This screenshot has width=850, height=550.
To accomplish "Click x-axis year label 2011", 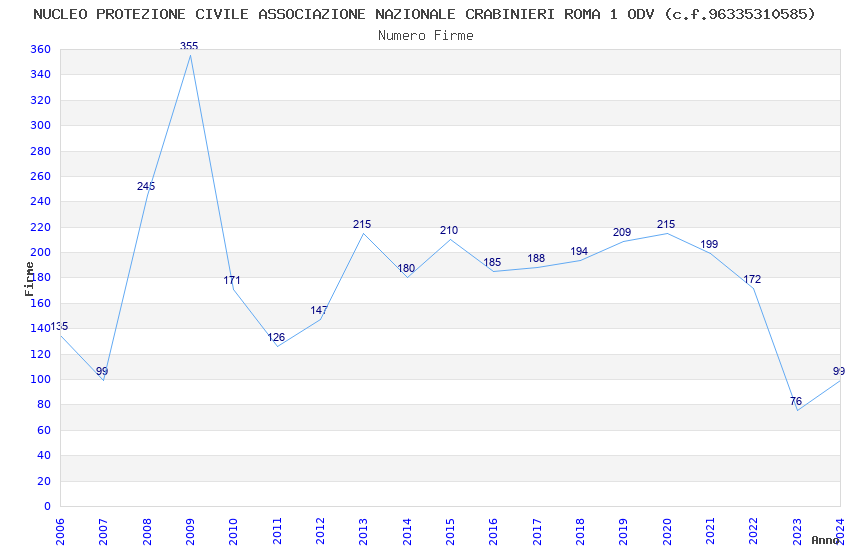I will tap(277, 531).
